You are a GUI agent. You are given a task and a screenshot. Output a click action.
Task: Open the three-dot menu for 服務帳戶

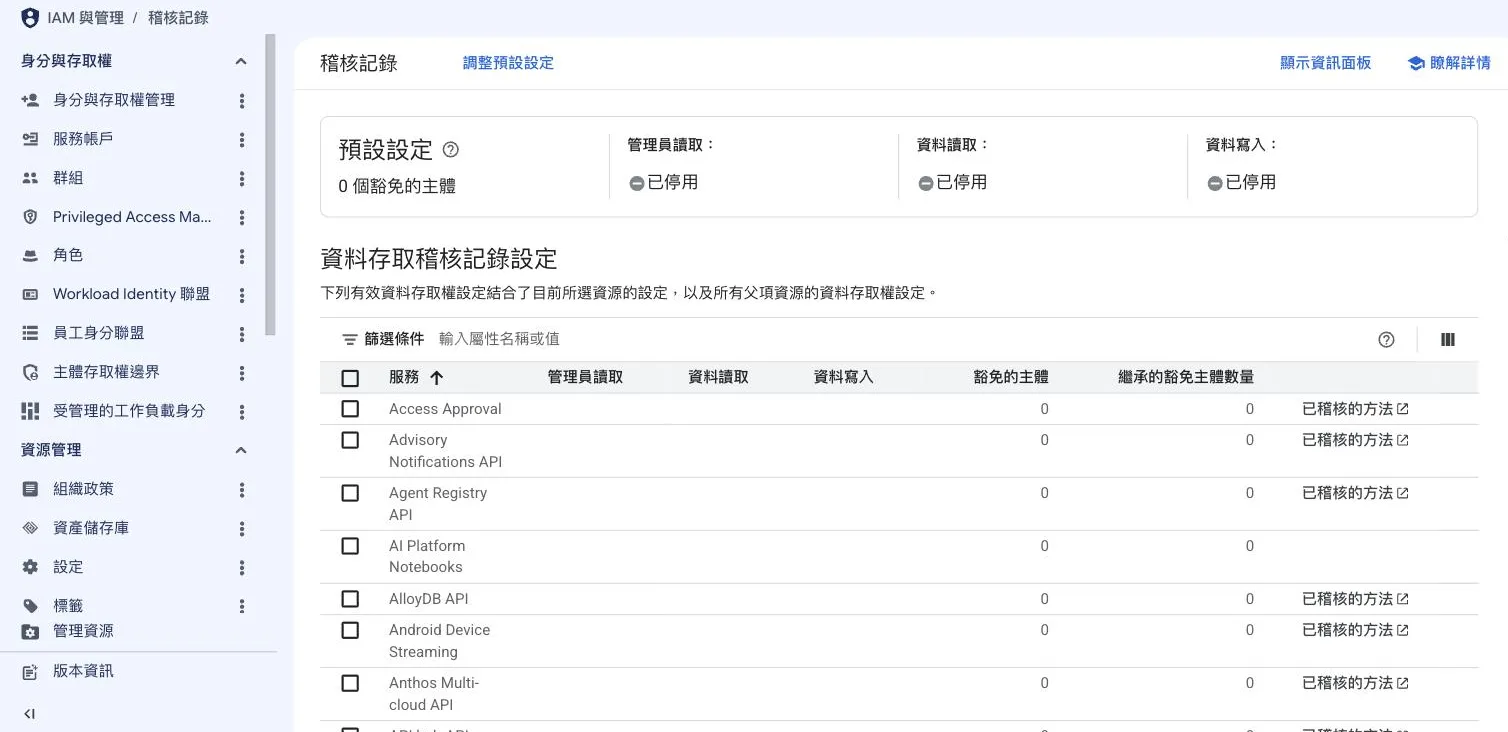pyautogui.click(x=241, y=139)
